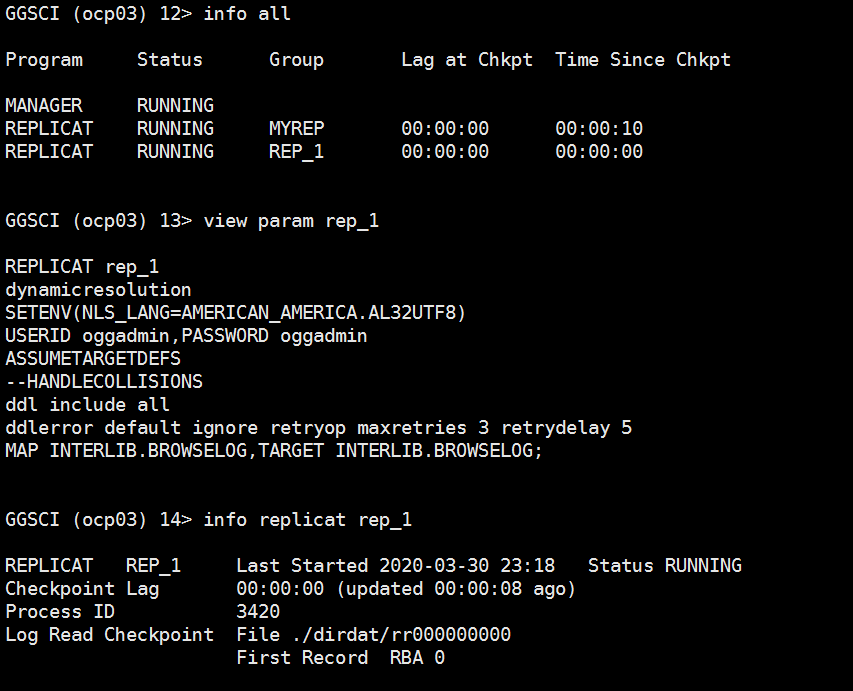Click the ./dirdat/rr000000000 file path
The width and height of the screenshot is (853, 691).
373,634
